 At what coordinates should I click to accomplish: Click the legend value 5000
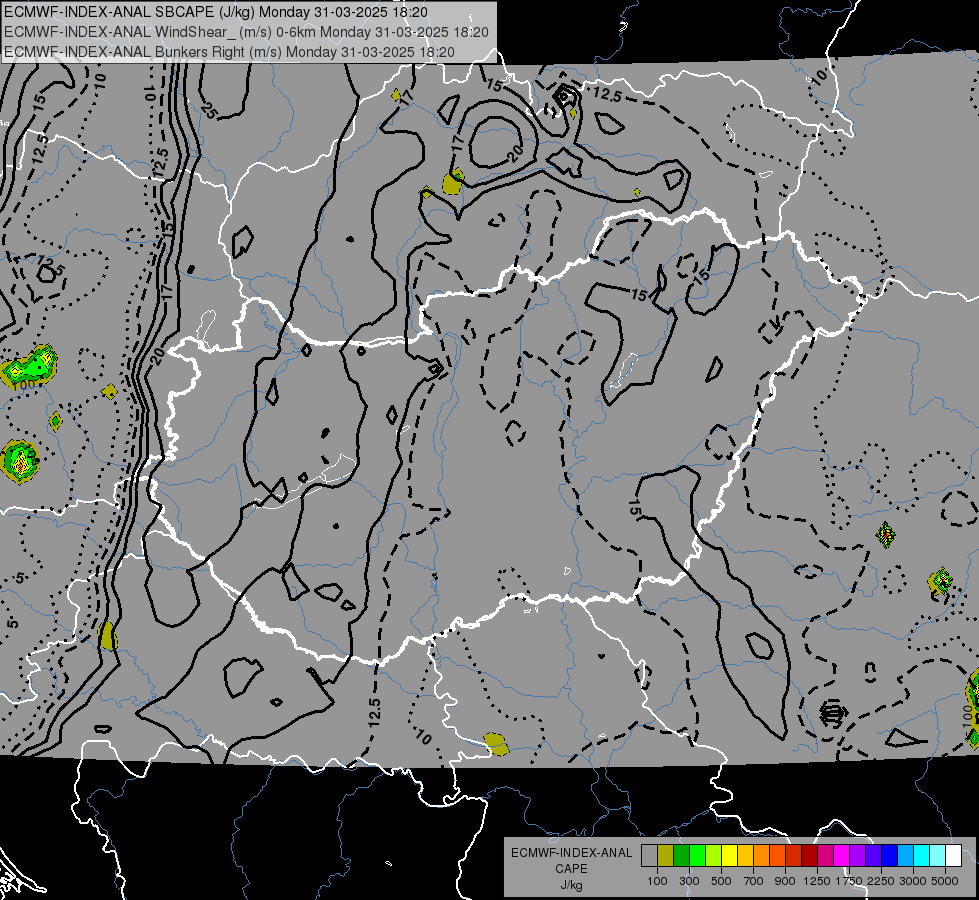click(945, 881)
